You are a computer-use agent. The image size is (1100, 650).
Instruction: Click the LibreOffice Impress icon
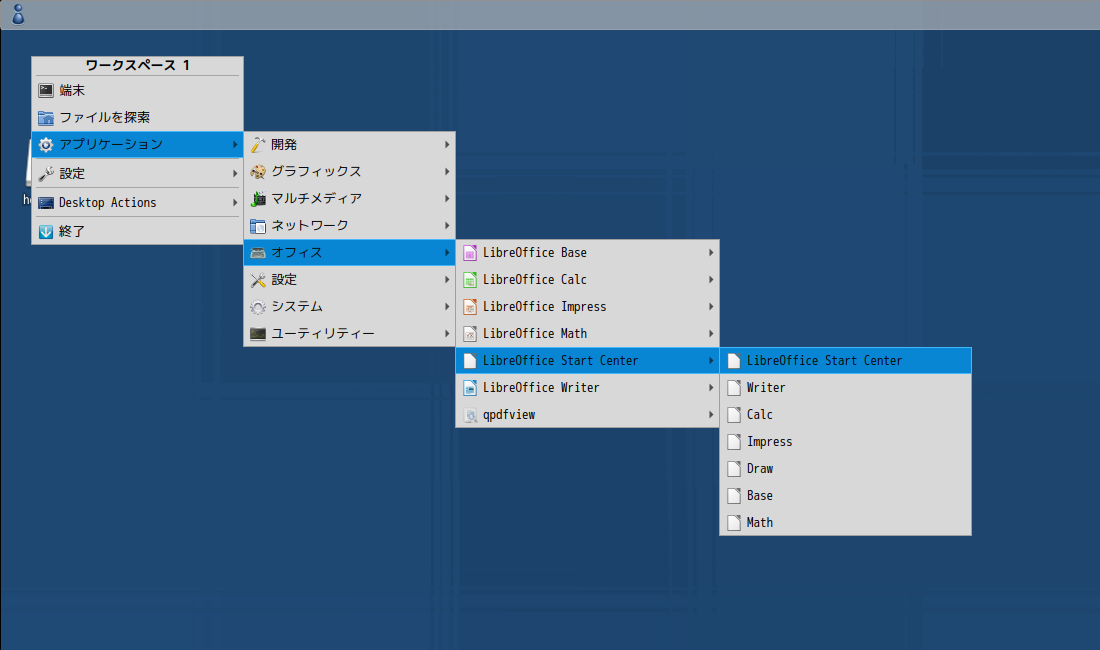point(470,306)
